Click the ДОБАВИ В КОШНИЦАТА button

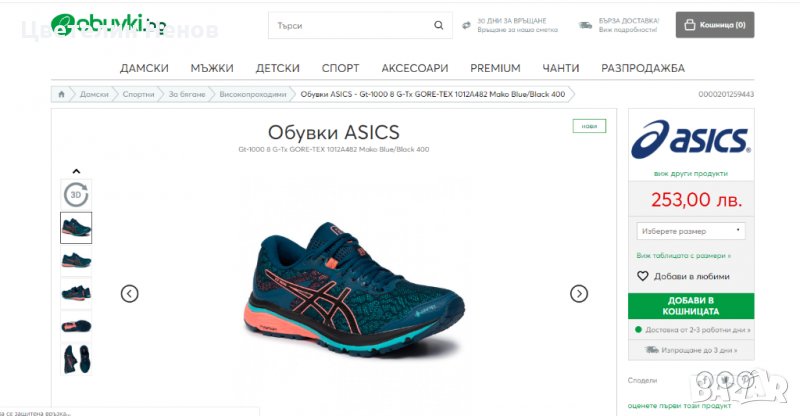coord(691,306)
